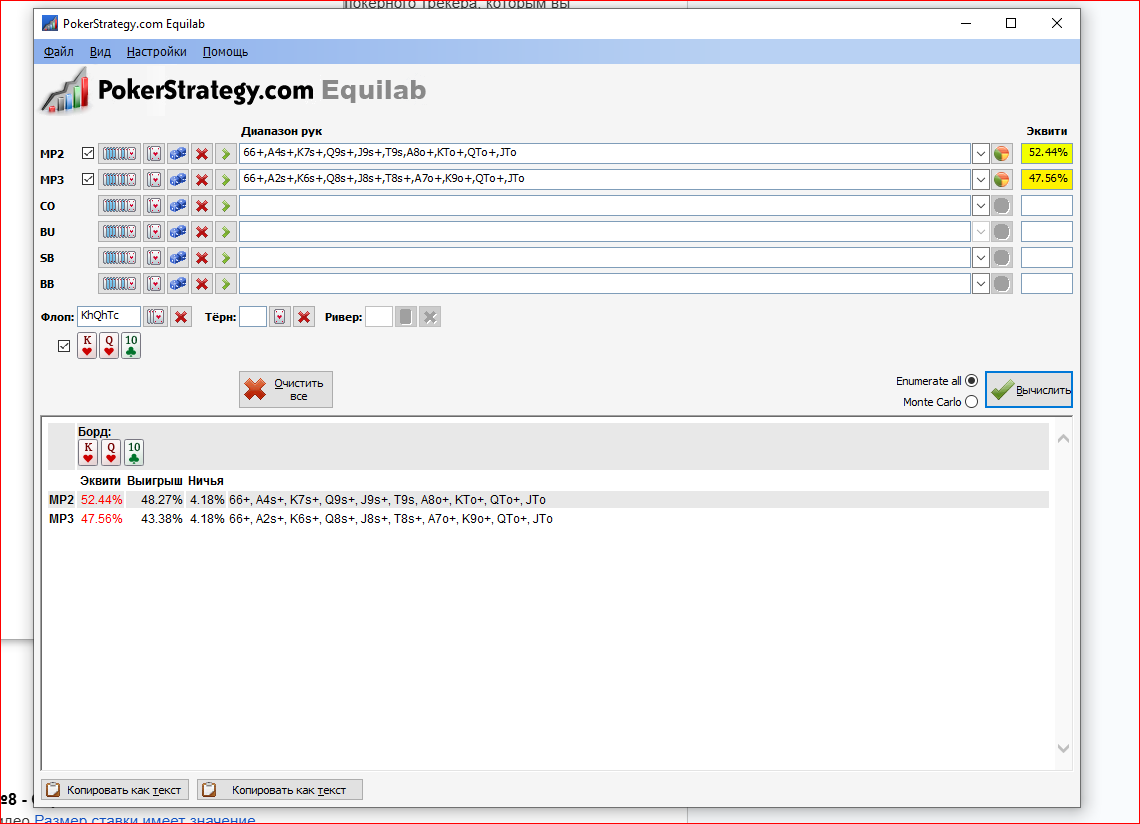Screen dimensions: 1140x824
Task: Open card picker for MP3 row
Action: click(154, 180)
